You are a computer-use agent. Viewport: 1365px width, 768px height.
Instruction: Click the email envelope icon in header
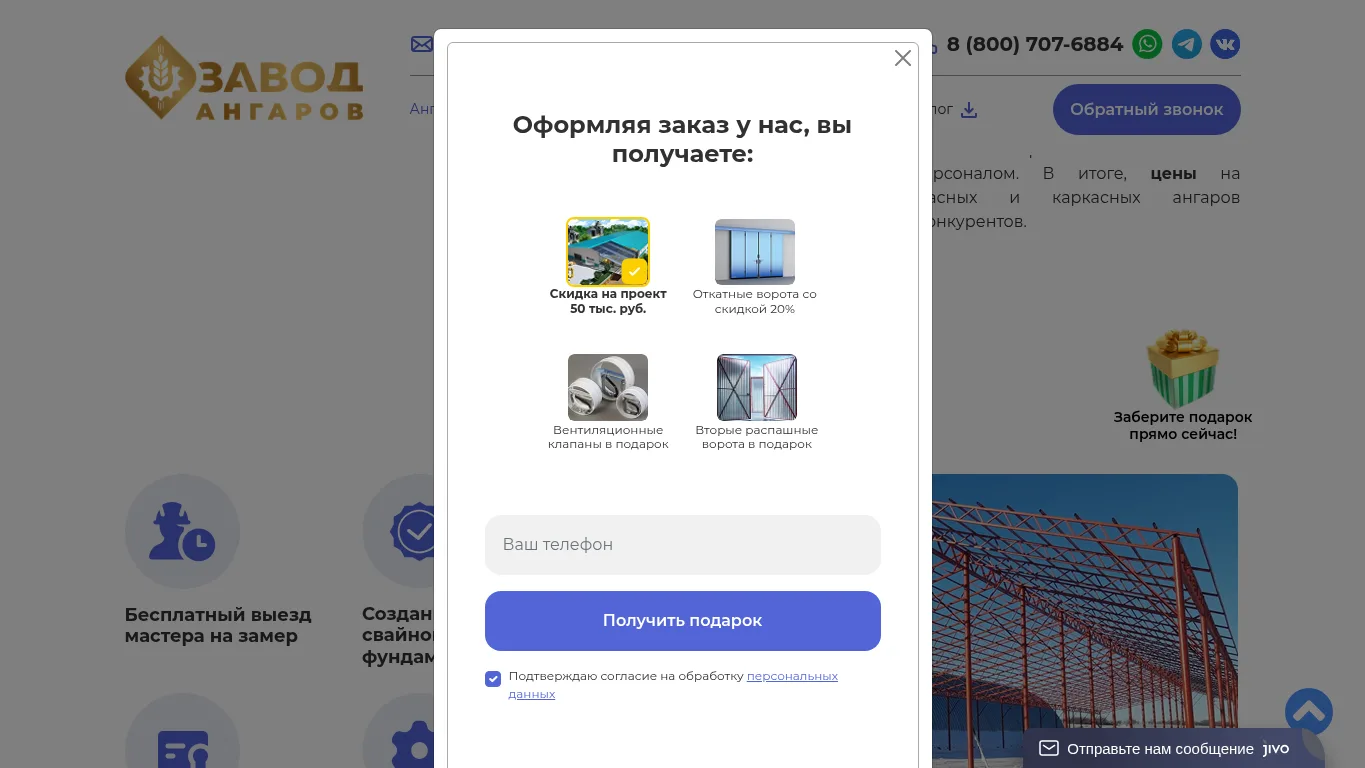click(422, 44)
